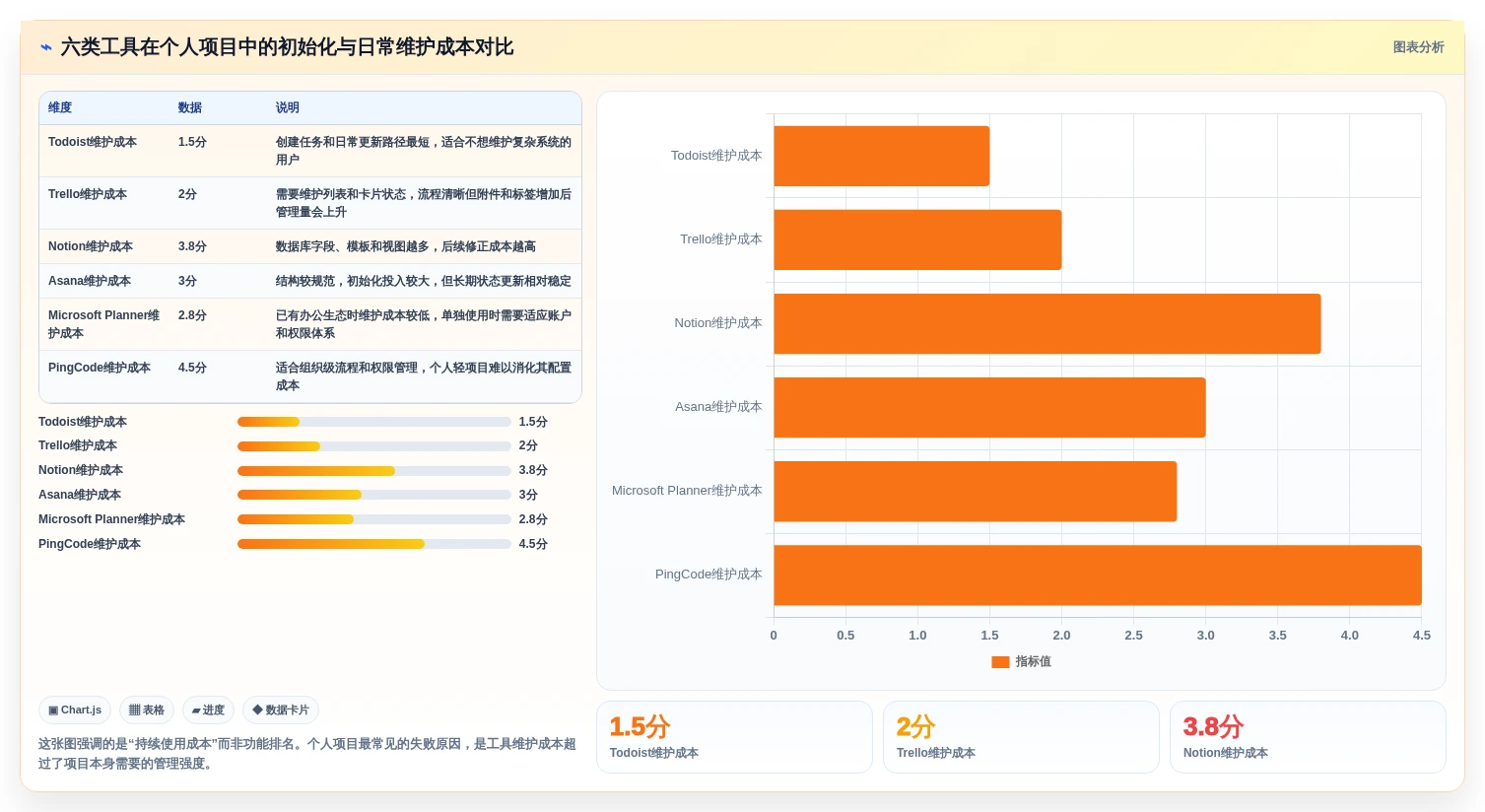Click the 持续使用成本 summary paragraph
Viewport: 1485px width, 812px height.
click(x=306, y=754)
